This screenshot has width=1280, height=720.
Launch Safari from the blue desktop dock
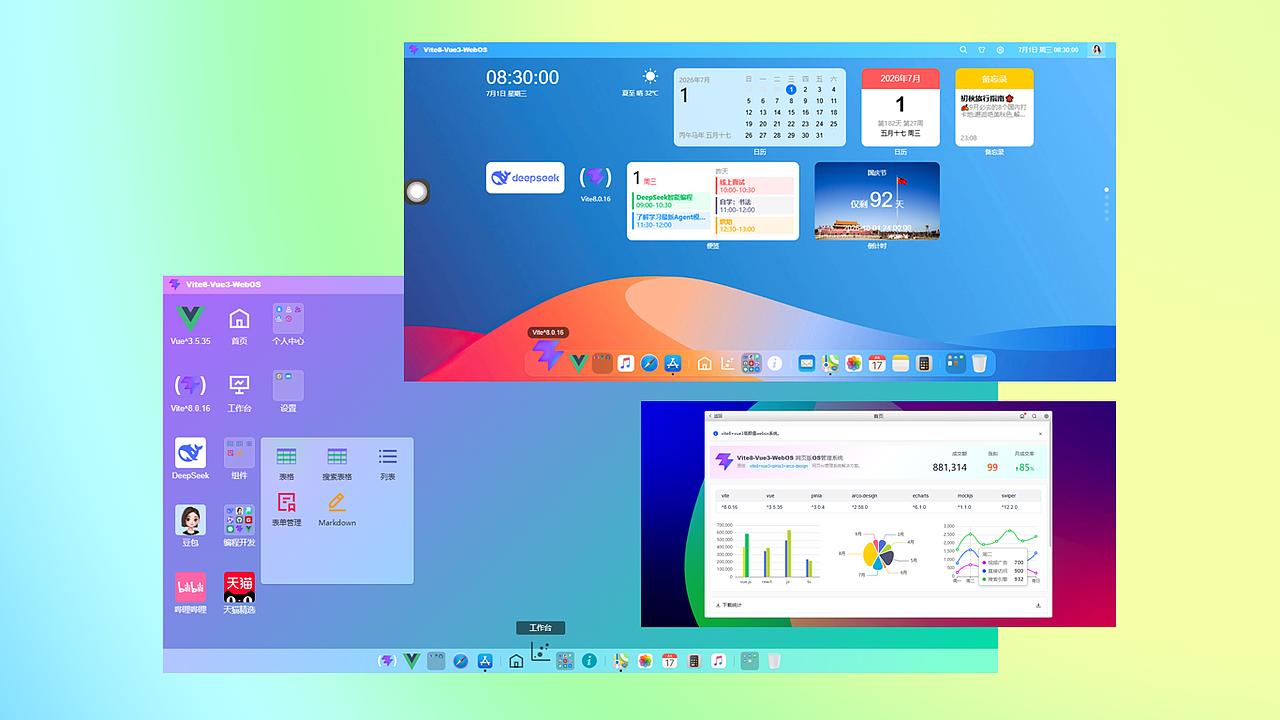click(x=649, y=363)
